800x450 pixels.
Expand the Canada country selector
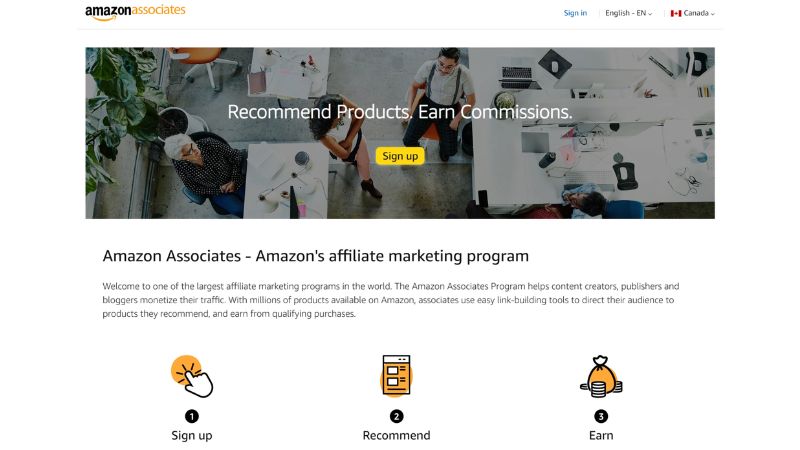pos(693,13)
